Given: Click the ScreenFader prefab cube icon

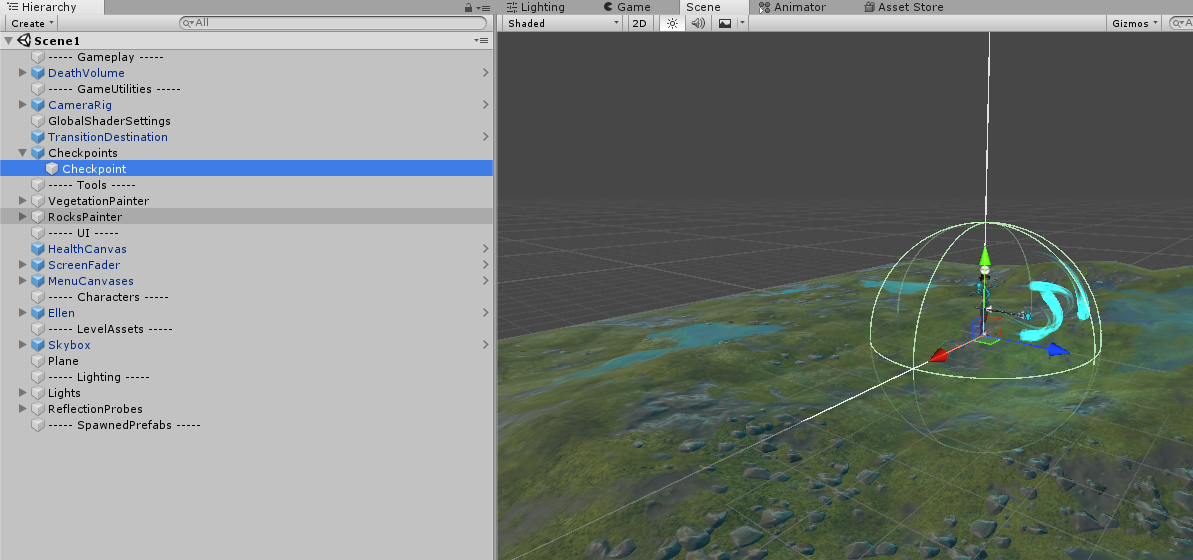Looking at the screenshot, I should tap(38, 265).
